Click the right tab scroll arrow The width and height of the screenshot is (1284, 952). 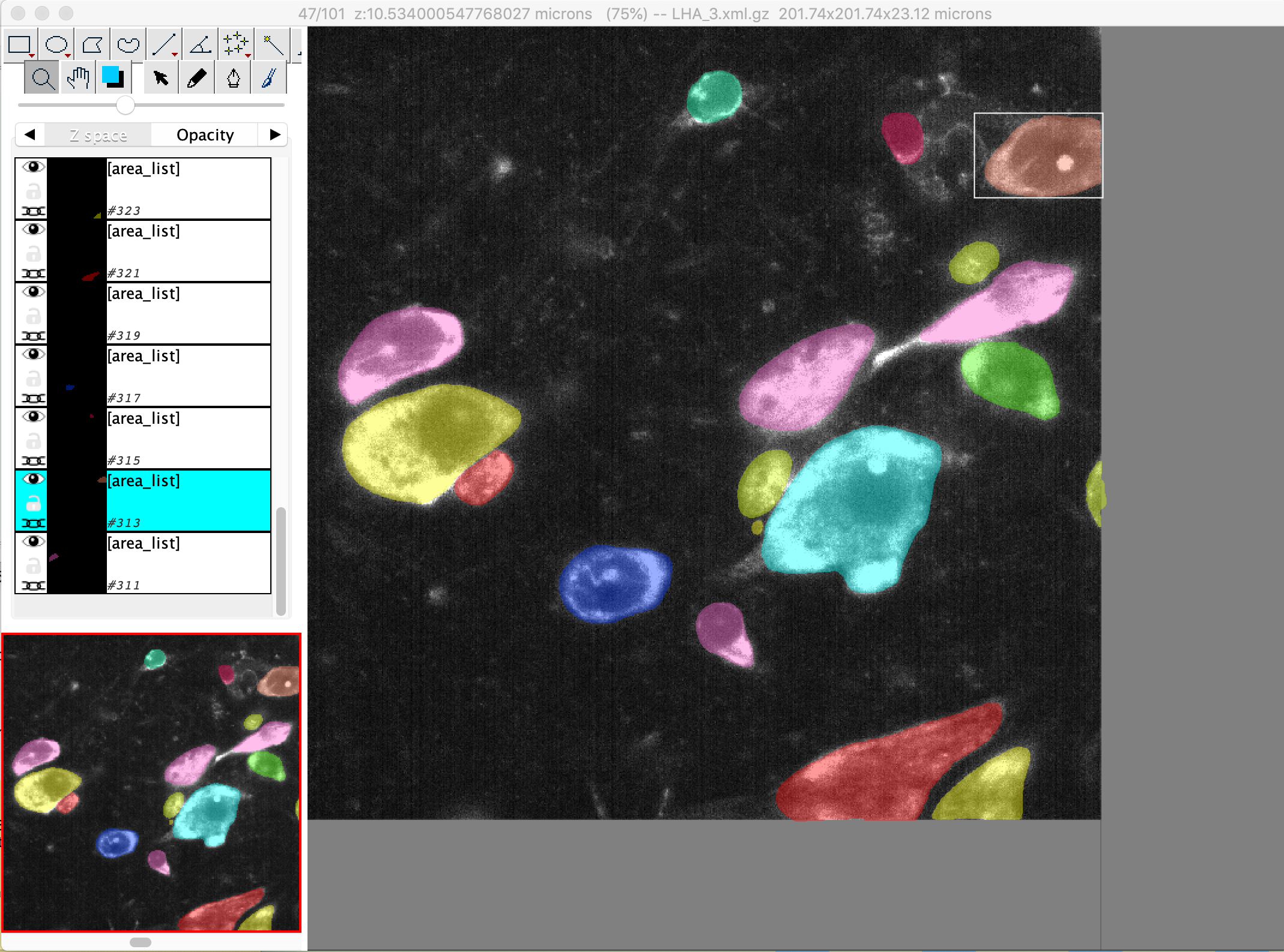tap(274, 134)
